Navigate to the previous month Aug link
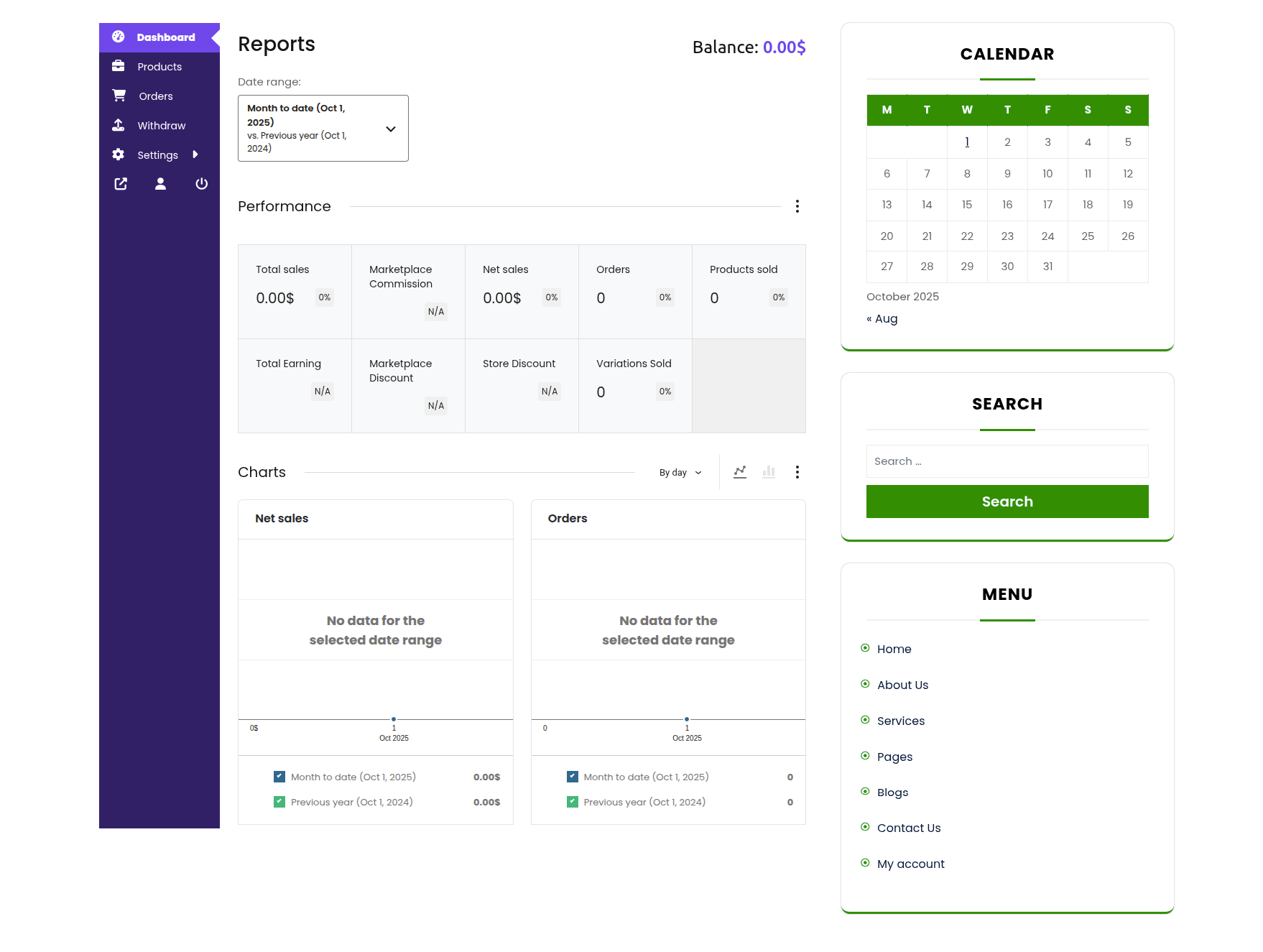This screenshot has height=952, width=1263. 883,319
